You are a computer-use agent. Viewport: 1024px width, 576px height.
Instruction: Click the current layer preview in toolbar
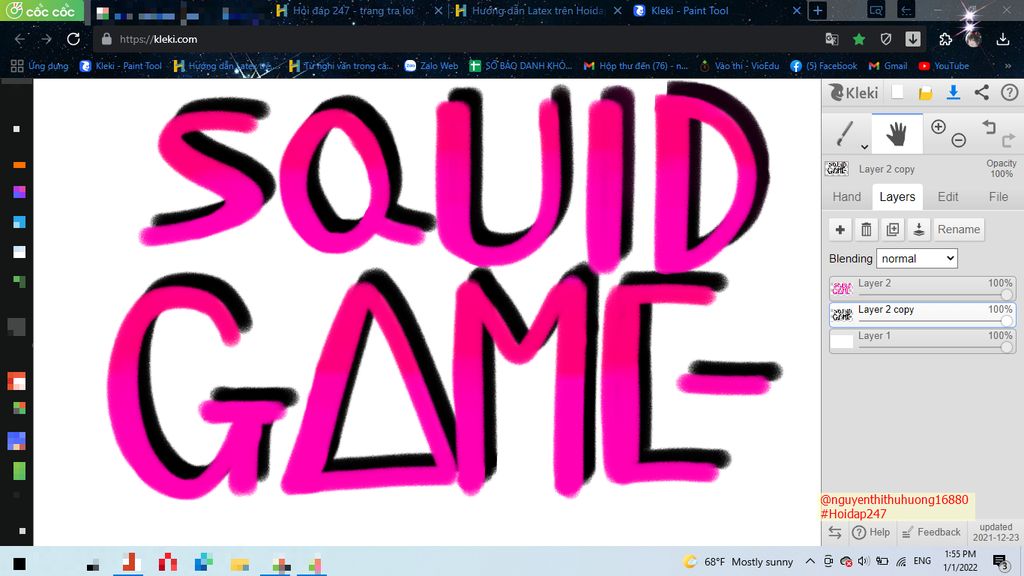click(837, 168)
